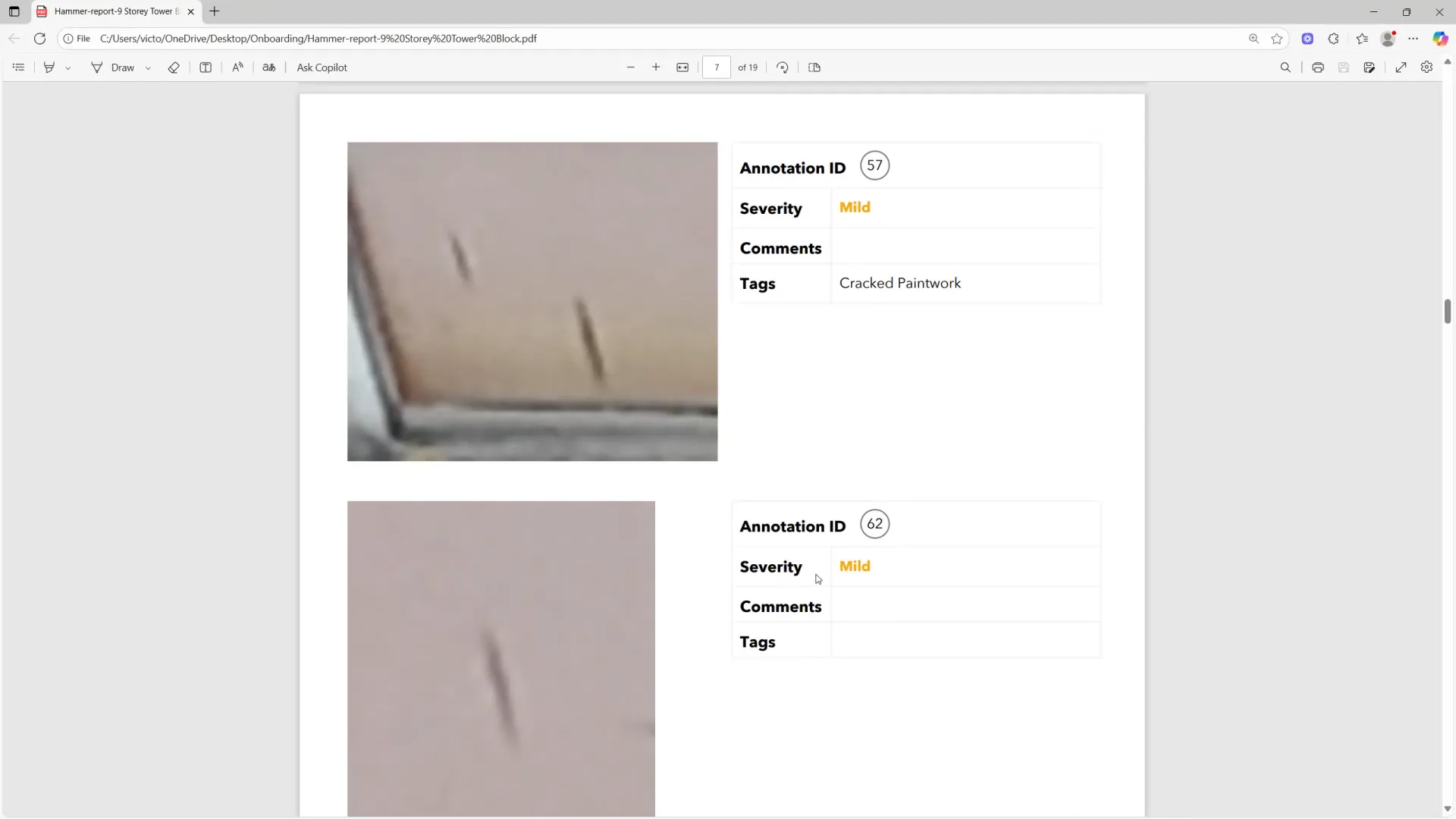Click Ask Copilot button
The width and height of the screenshot is (1456, 819).
[322, 67]
